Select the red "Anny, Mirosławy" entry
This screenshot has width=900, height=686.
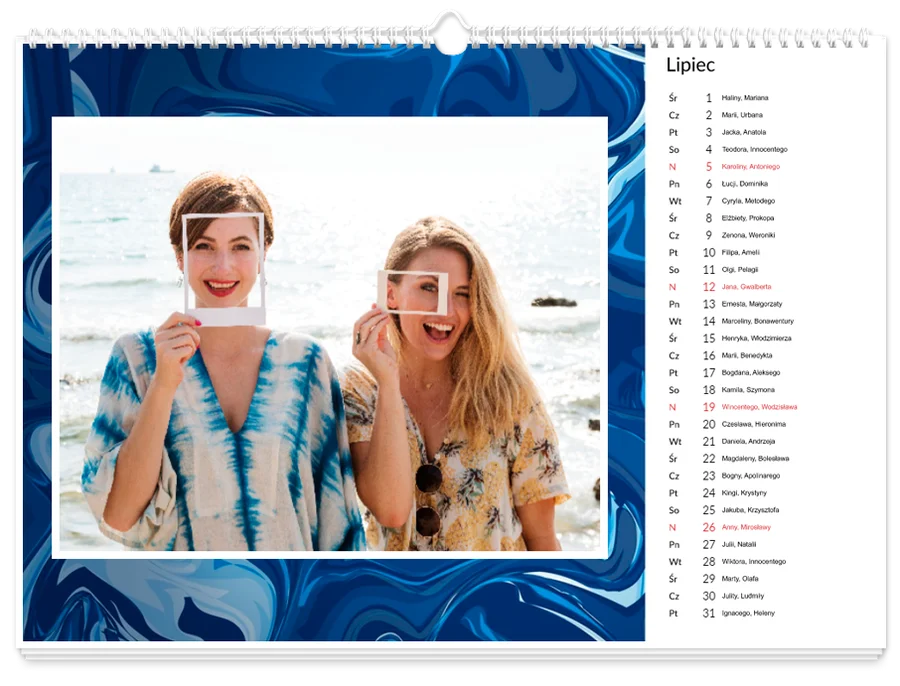(x=746, y=528)
